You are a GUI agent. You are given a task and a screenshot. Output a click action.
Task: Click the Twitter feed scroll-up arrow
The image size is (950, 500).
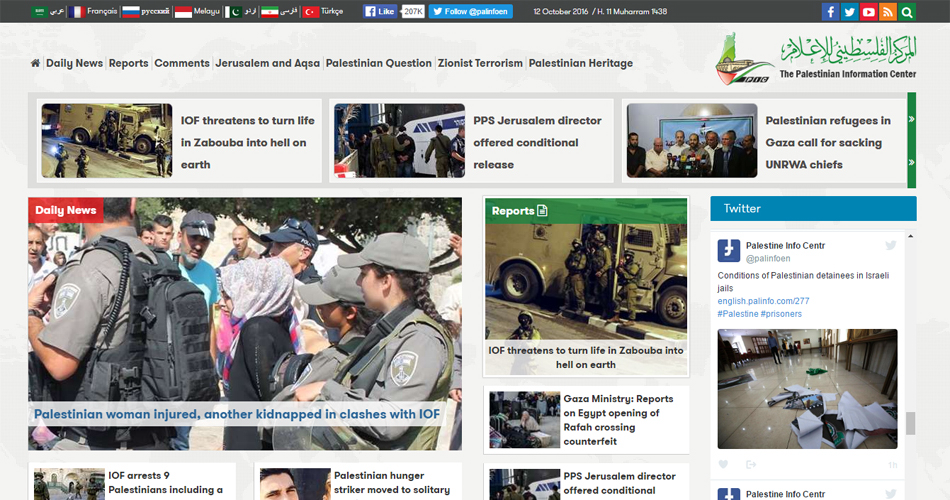pyautogui.click(x=910, y=236)
